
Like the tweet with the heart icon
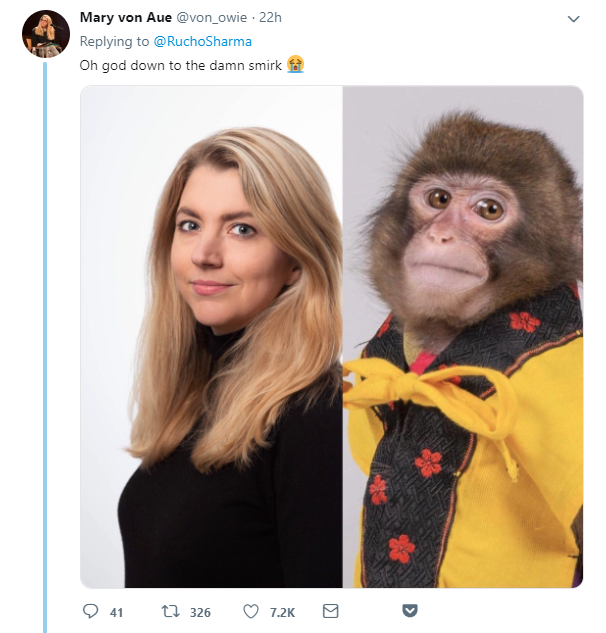pos(251,611)
